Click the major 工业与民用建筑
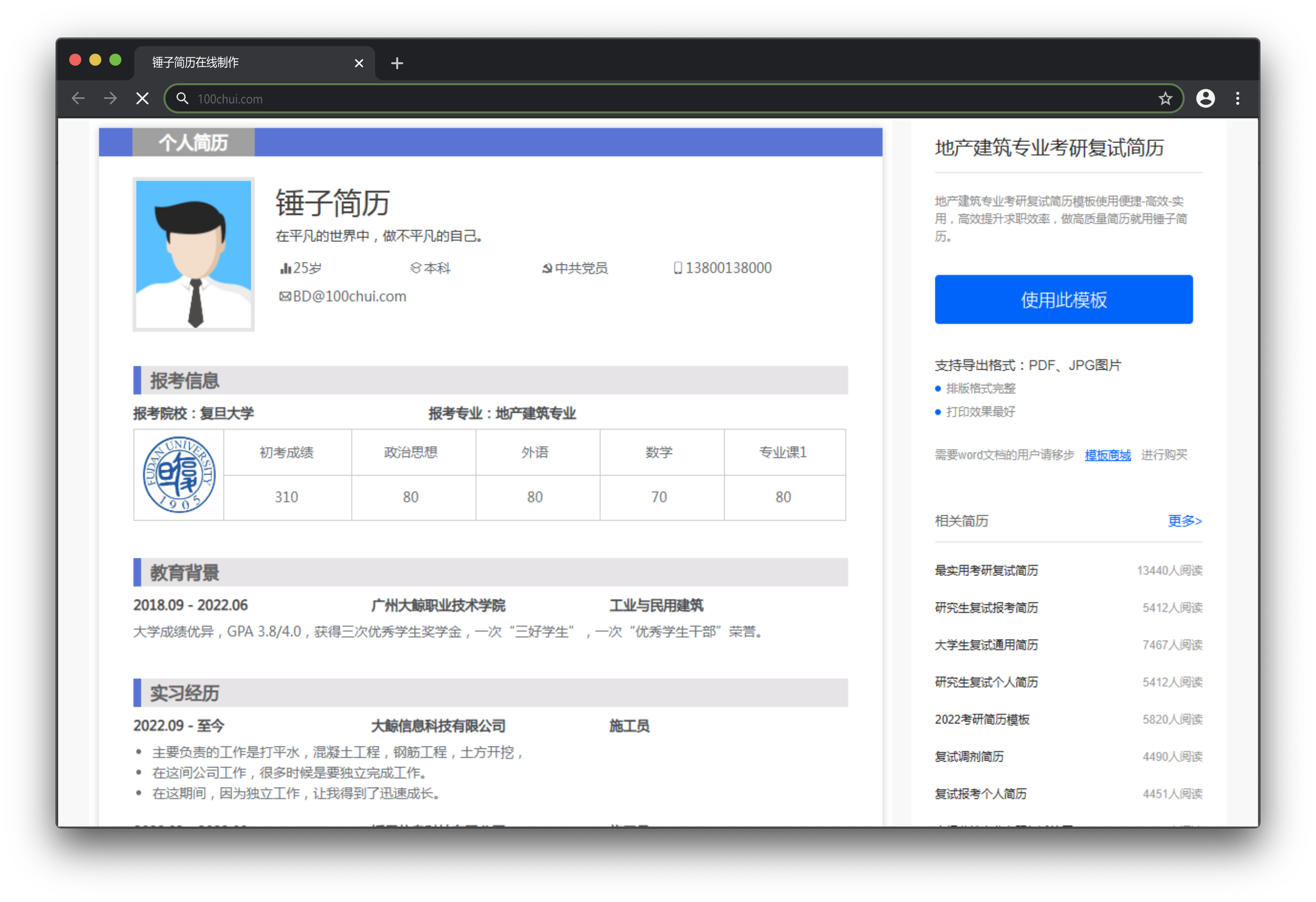Image resolution: width=1316 pixels, height=902 pixels. 656,605
